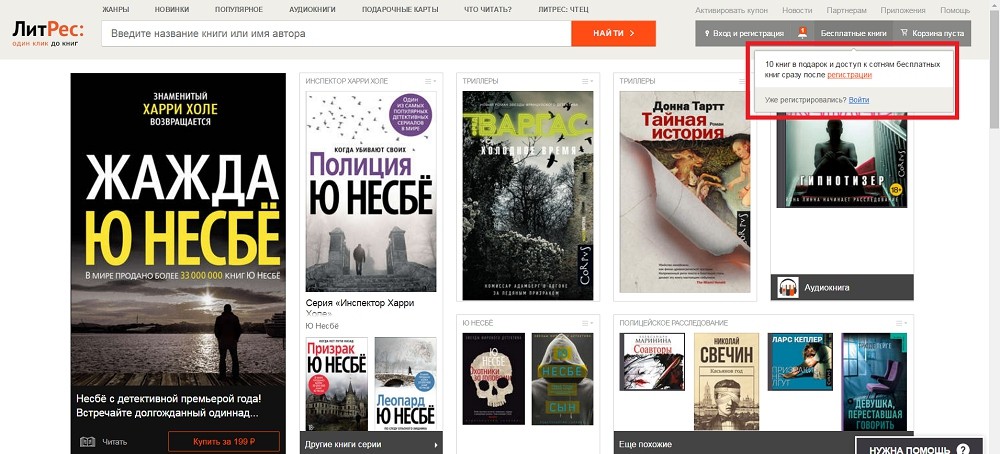The height and width of the screenshot is (454, 1000).
Task: Click the Ю Несбё author name under series
Action: tap(322, 326)
